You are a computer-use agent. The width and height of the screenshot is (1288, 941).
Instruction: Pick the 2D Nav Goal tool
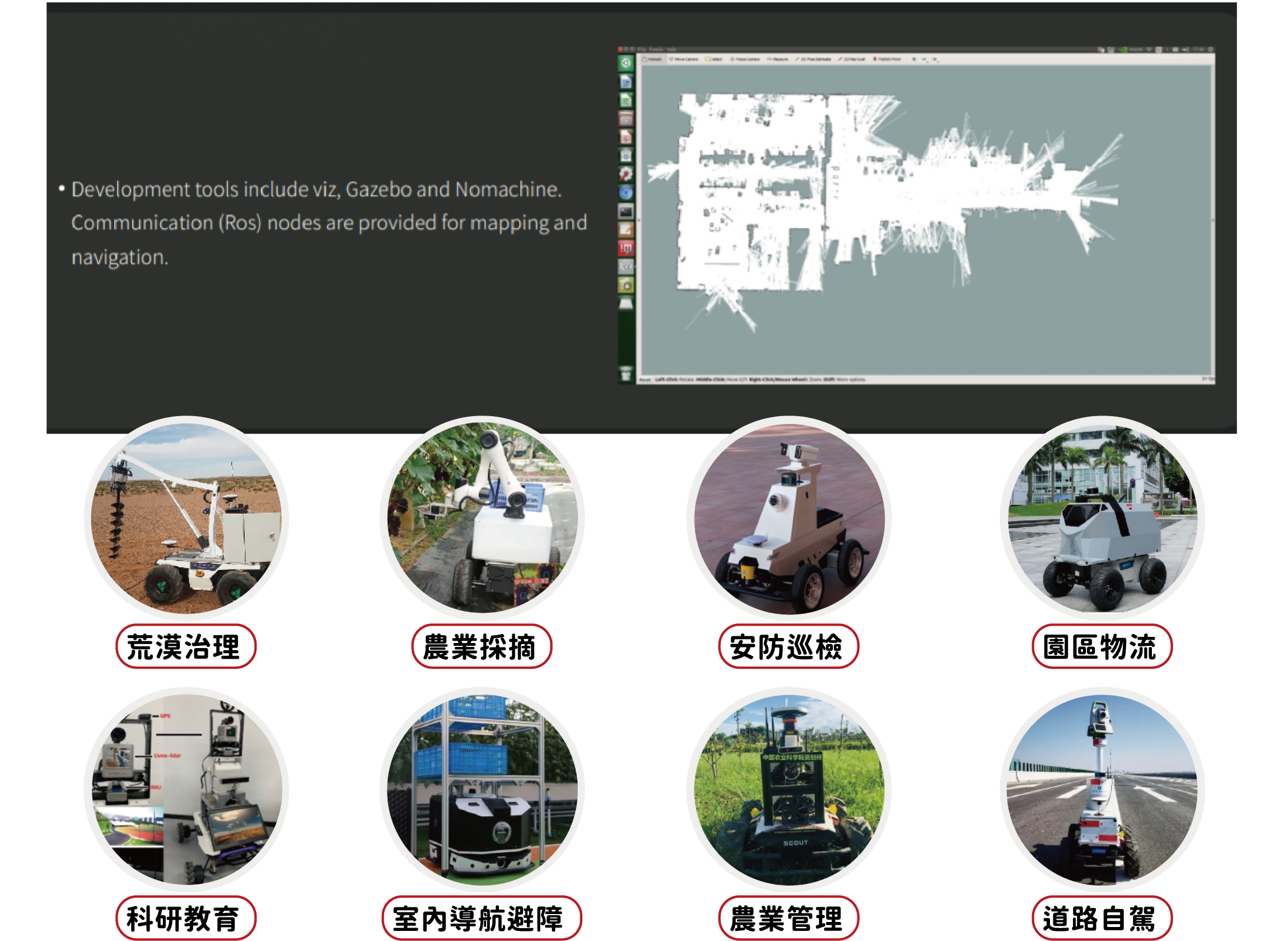[x=853, y=59]
